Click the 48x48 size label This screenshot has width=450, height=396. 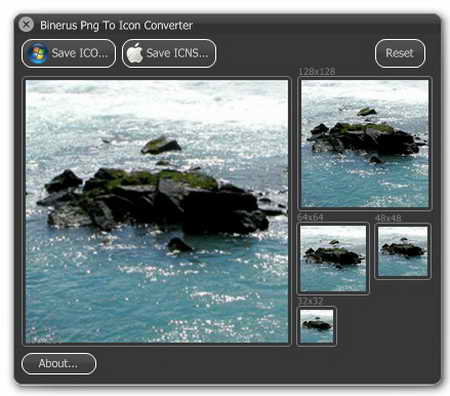pyautogui.click(x=388, y=219)
